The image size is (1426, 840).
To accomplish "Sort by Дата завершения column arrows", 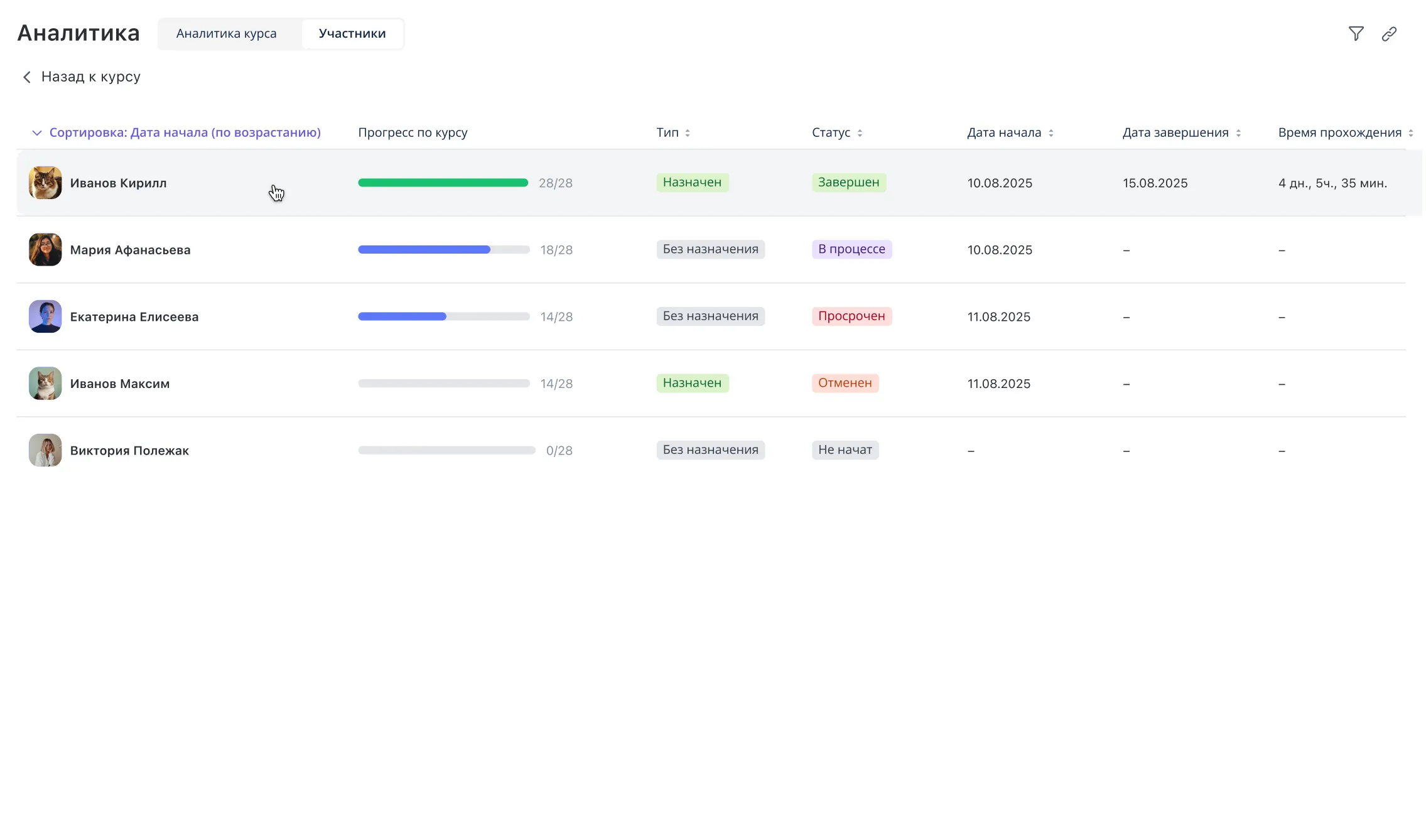I will (x=1238, y=133).
